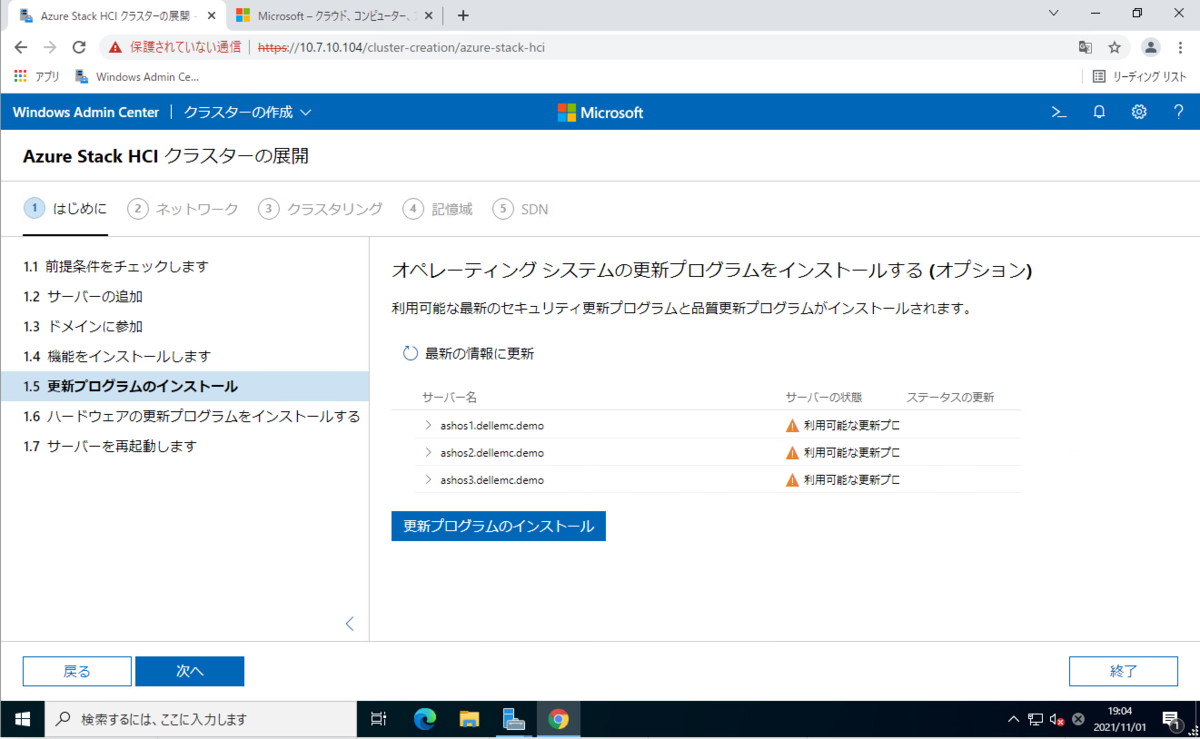
Task: Open Task View on the taskbar
Action: click(x=378, y=719)
